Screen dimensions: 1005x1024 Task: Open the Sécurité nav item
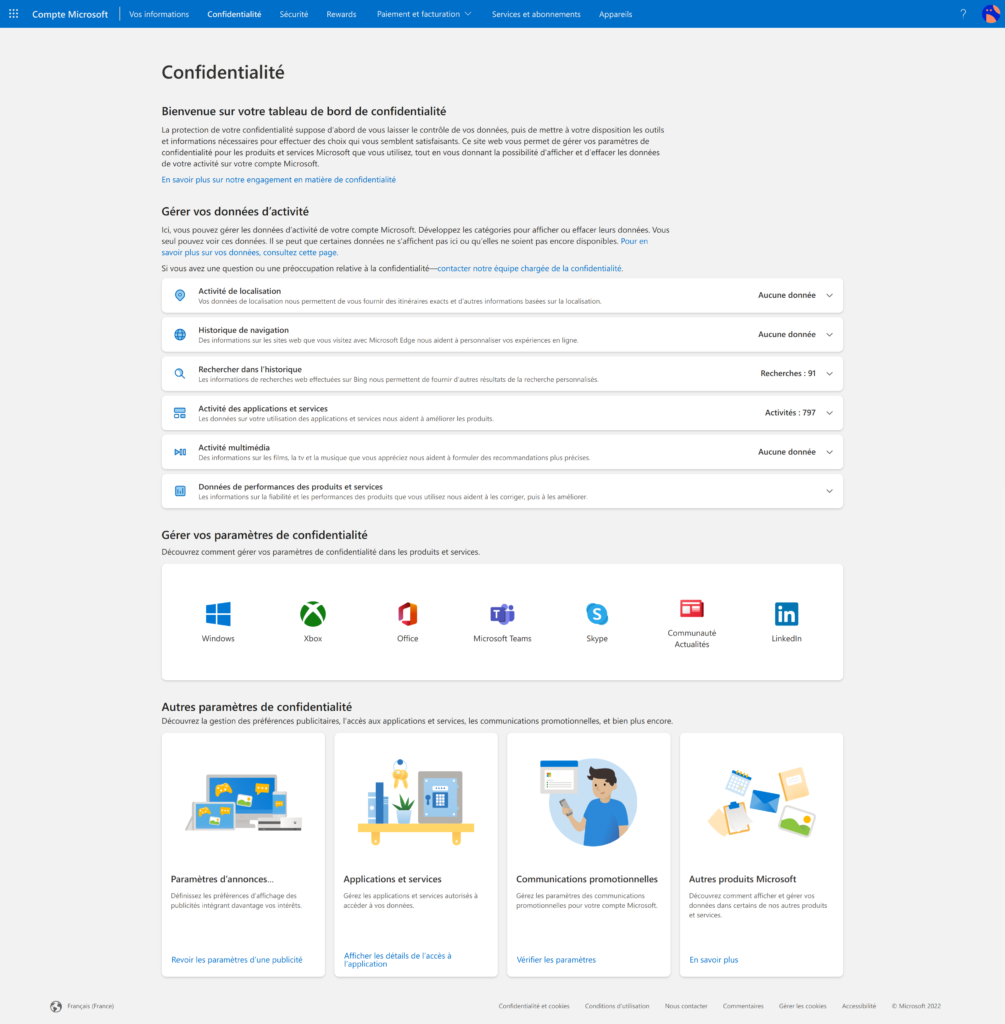tap(294, 14)
